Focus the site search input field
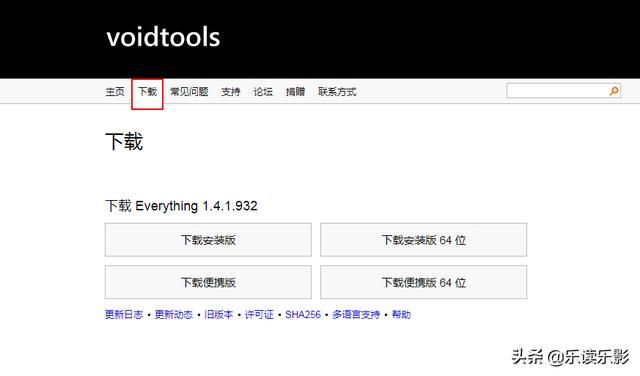The image size is (640, 376). pos(564,91)
